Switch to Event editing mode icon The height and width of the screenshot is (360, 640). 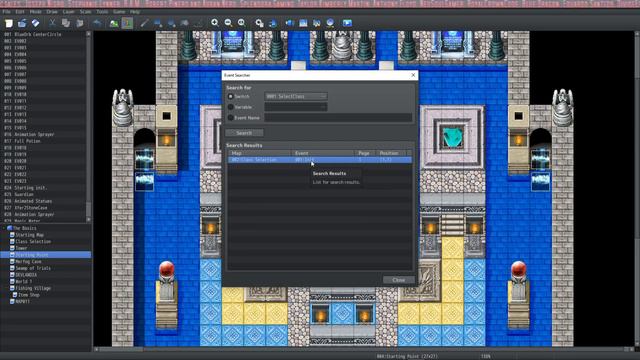[x=127, y=23]
